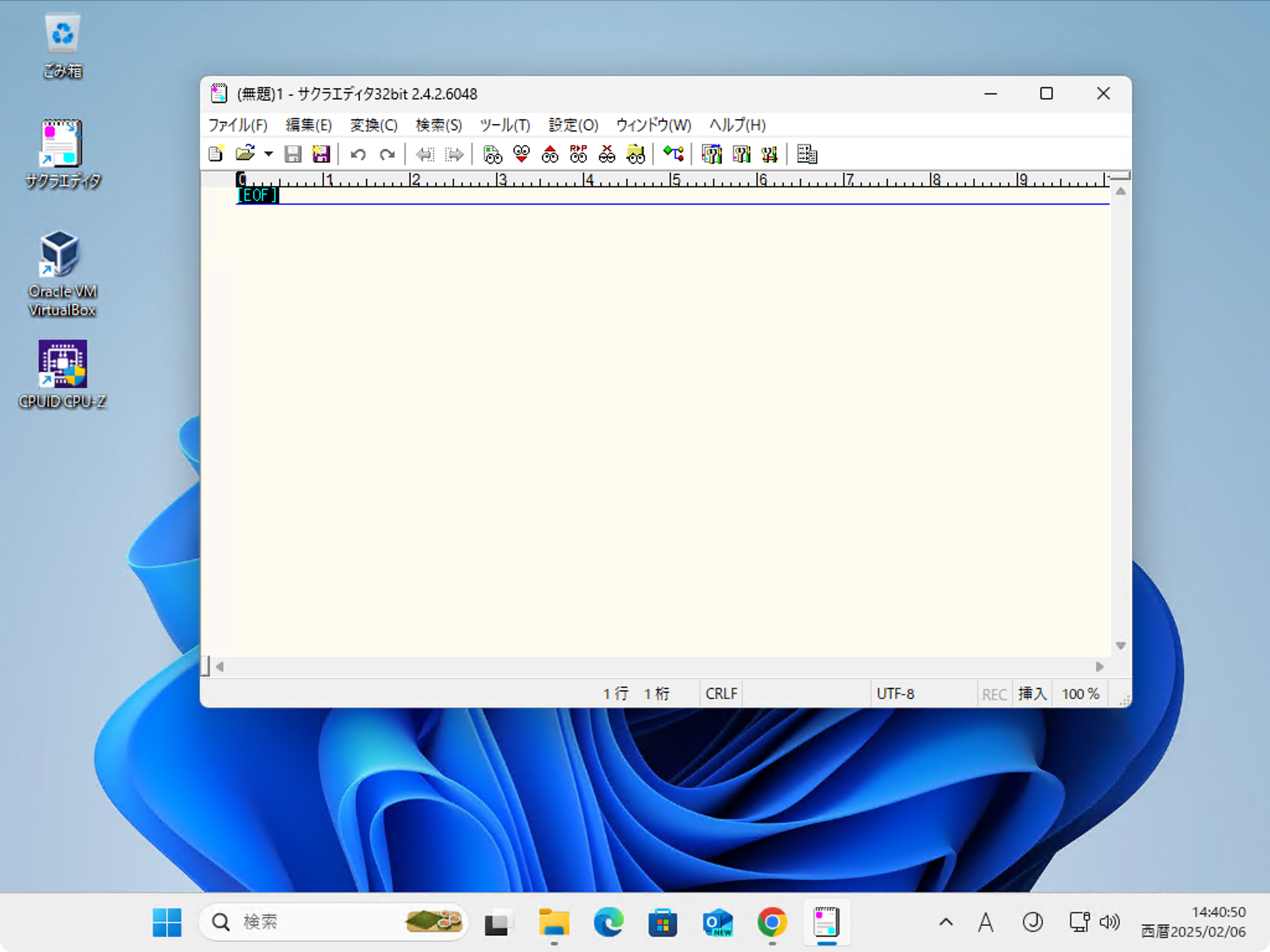1270x952 pixels.
Task: Open the common settings wrench icon
Action: (x=740, y=154)
